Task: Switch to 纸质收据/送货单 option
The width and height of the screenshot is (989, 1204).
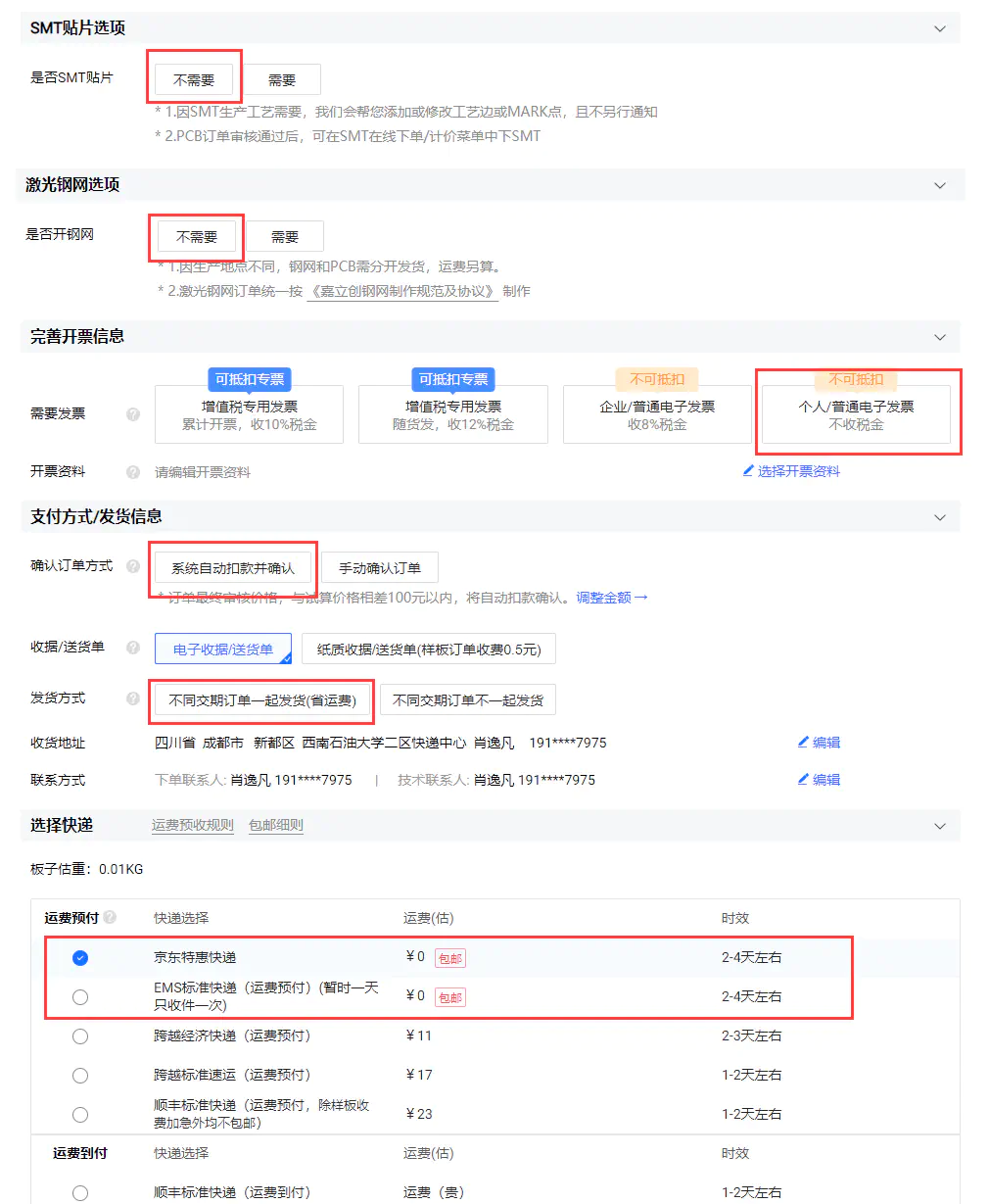Action: point(428,648)
